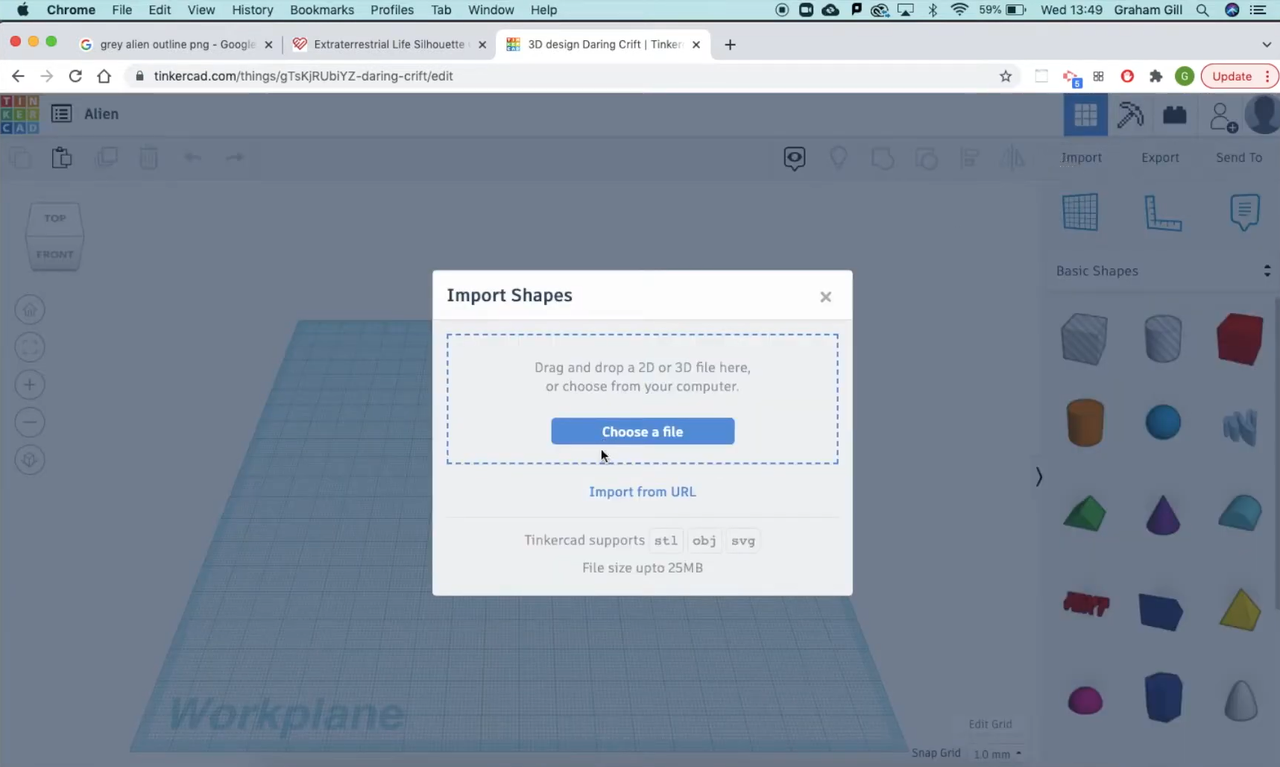This screenshot has height=767, width=1280.
Task: Open the browser tab overflow chevron
Action: tap(1267, 44)
